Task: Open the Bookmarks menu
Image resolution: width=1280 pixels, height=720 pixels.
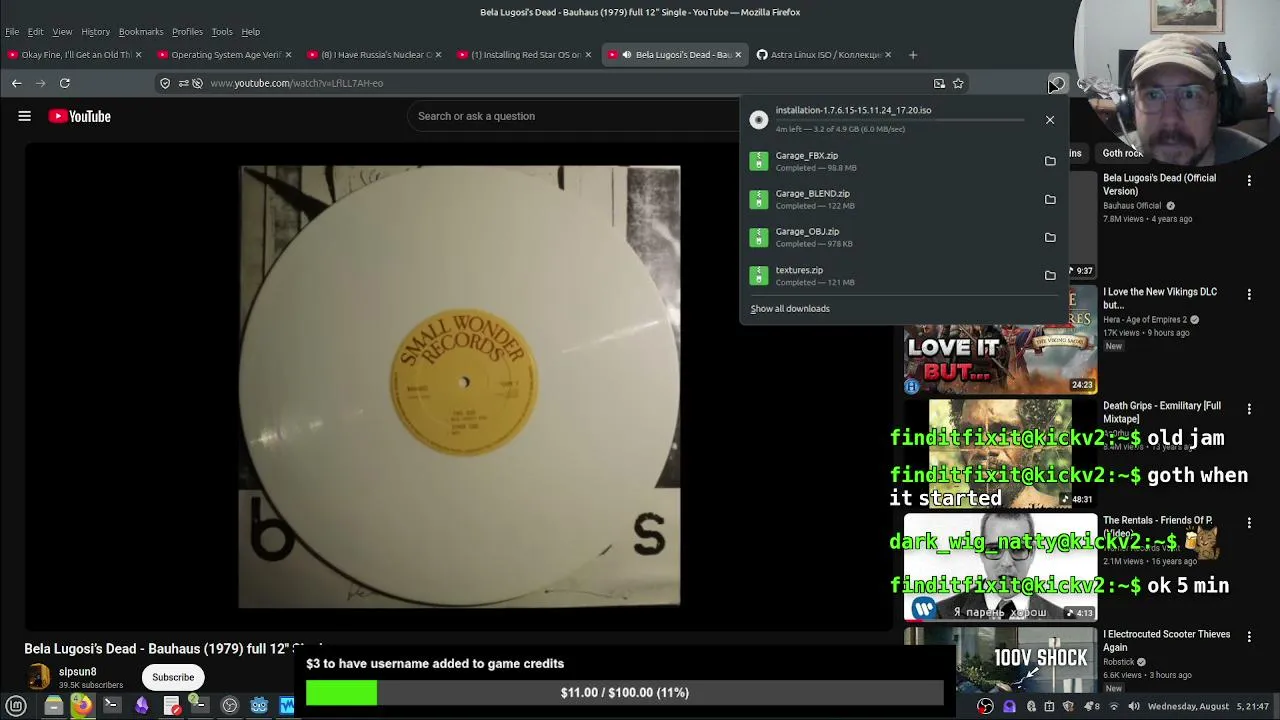Action: [x=141, y=32]
